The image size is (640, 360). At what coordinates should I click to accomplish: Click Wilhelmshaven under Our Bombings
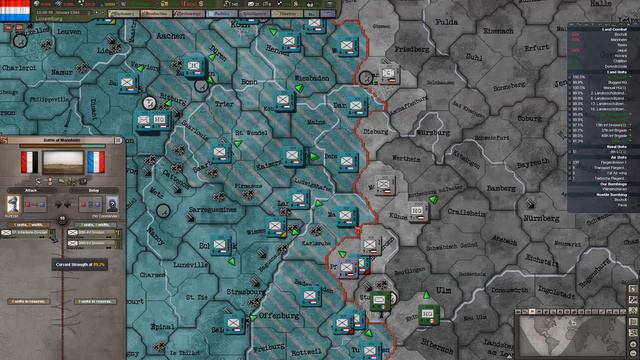point(614,189)
